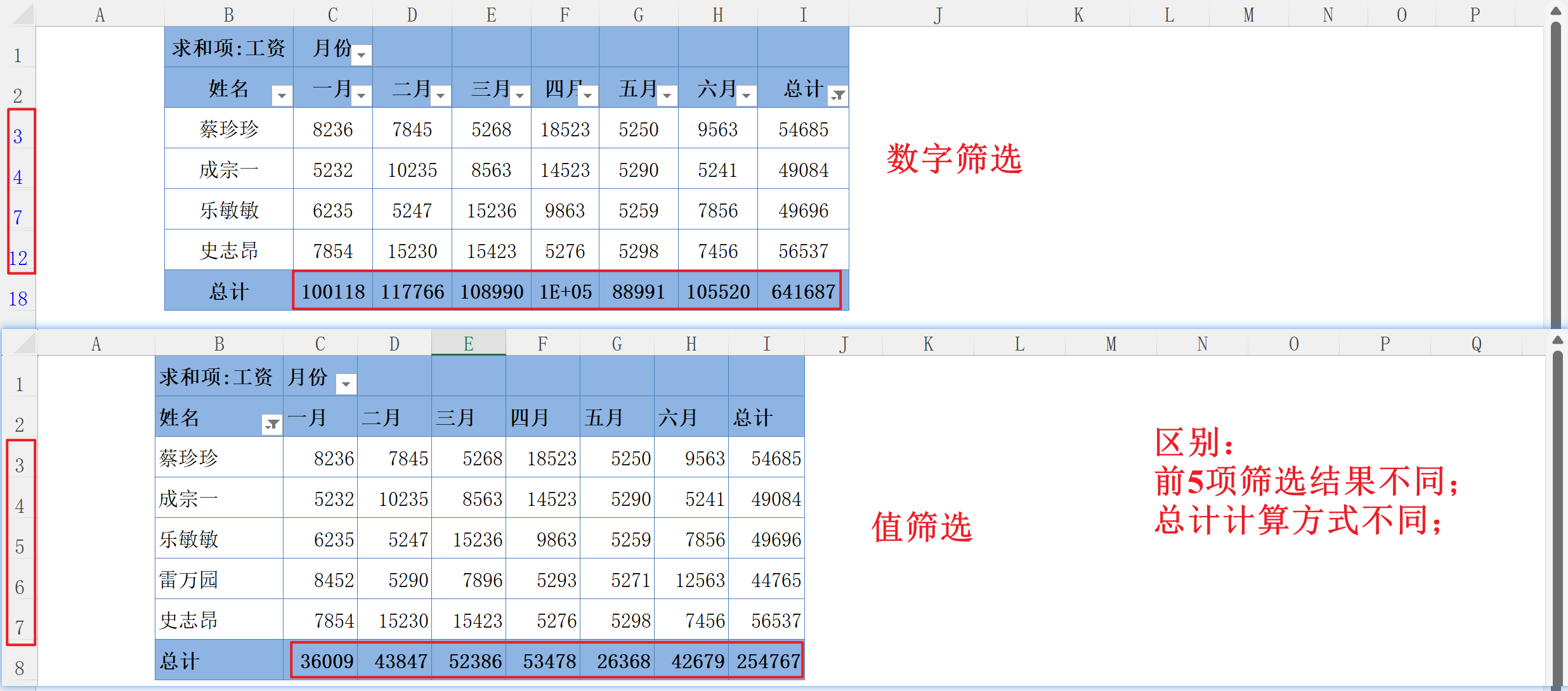Expand the 一月 column filter arrow
Image resolution: width=1568 pixels, height=691 pixels.
(x=361, y=96)
